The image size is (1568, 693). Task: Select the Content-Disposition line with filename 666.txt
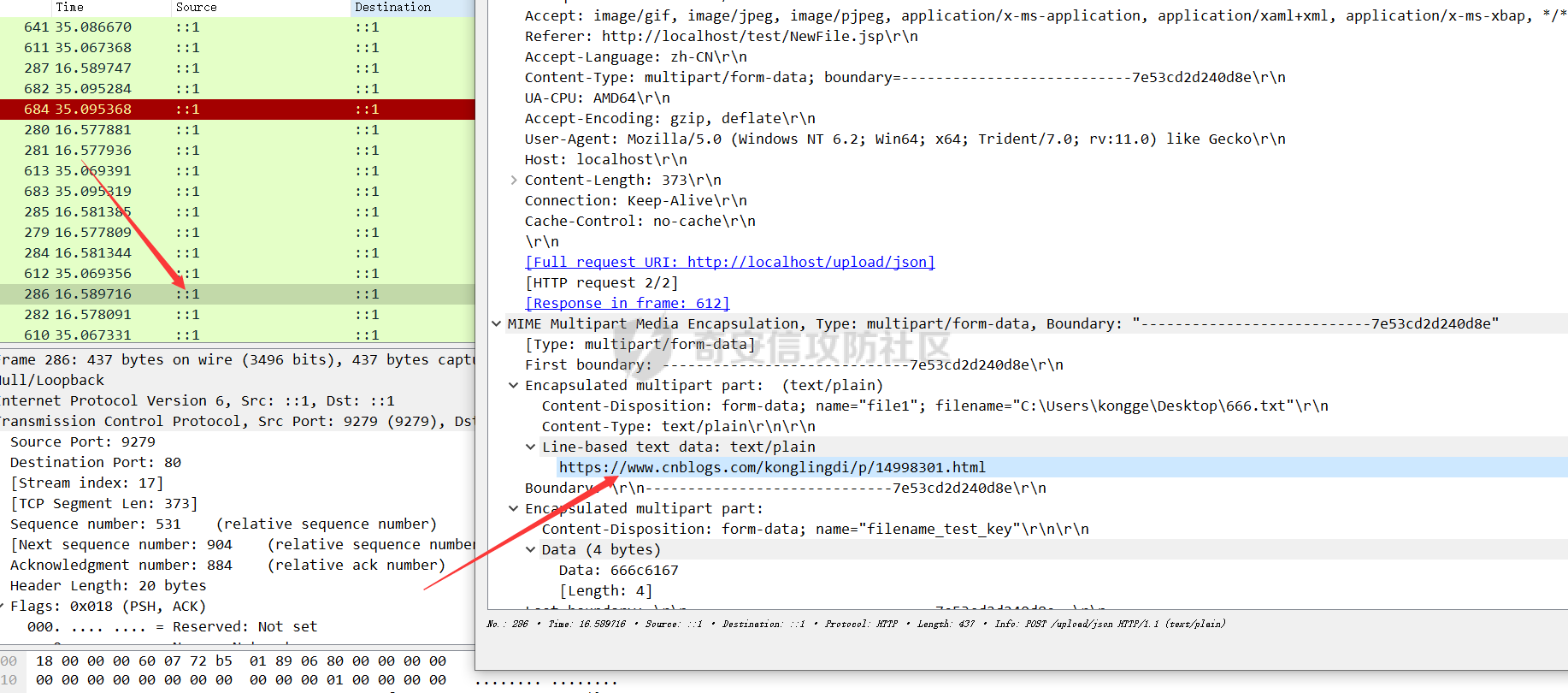coord(934,406)
